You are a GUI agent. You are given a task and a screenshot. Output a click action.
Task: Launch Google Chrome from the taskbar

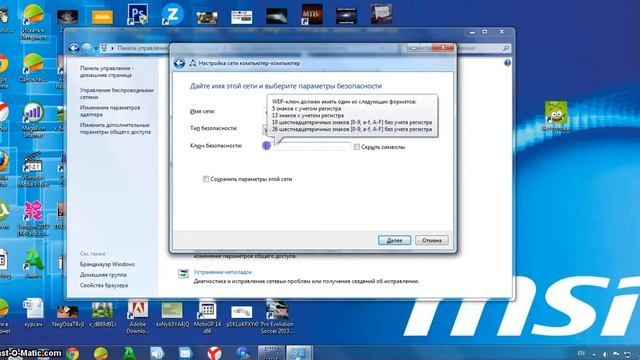[73, 353]
